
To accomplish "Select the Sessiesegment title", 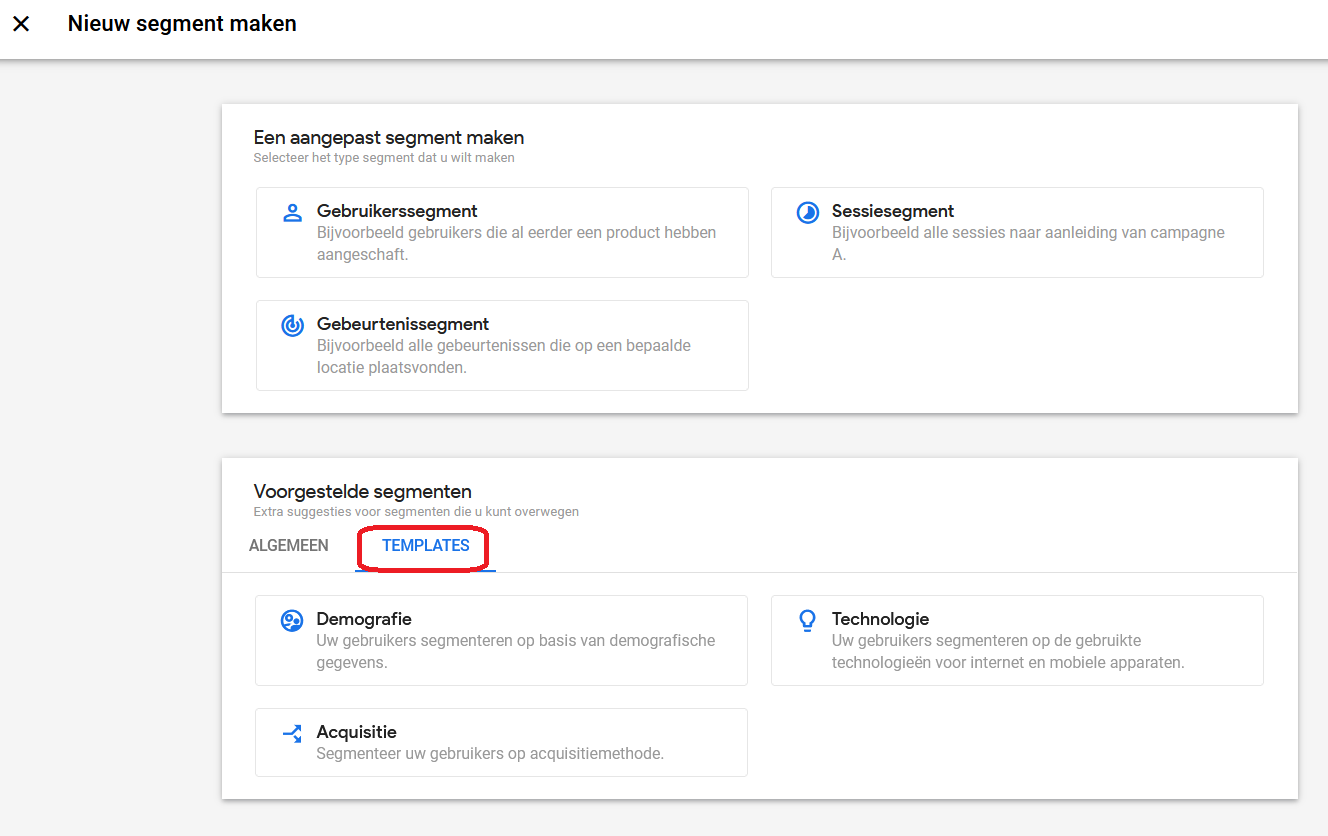I will tap(892, 211).
